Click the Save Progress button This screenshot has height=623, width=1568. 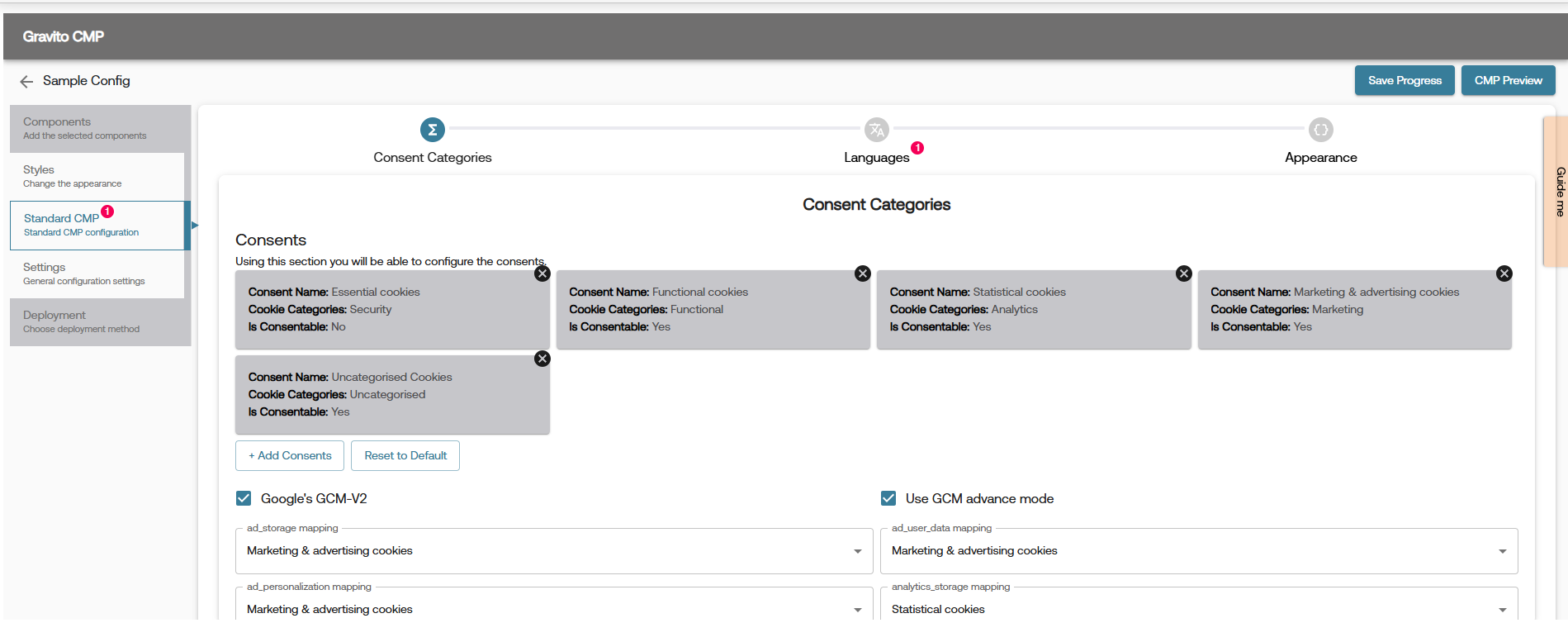1405,80
